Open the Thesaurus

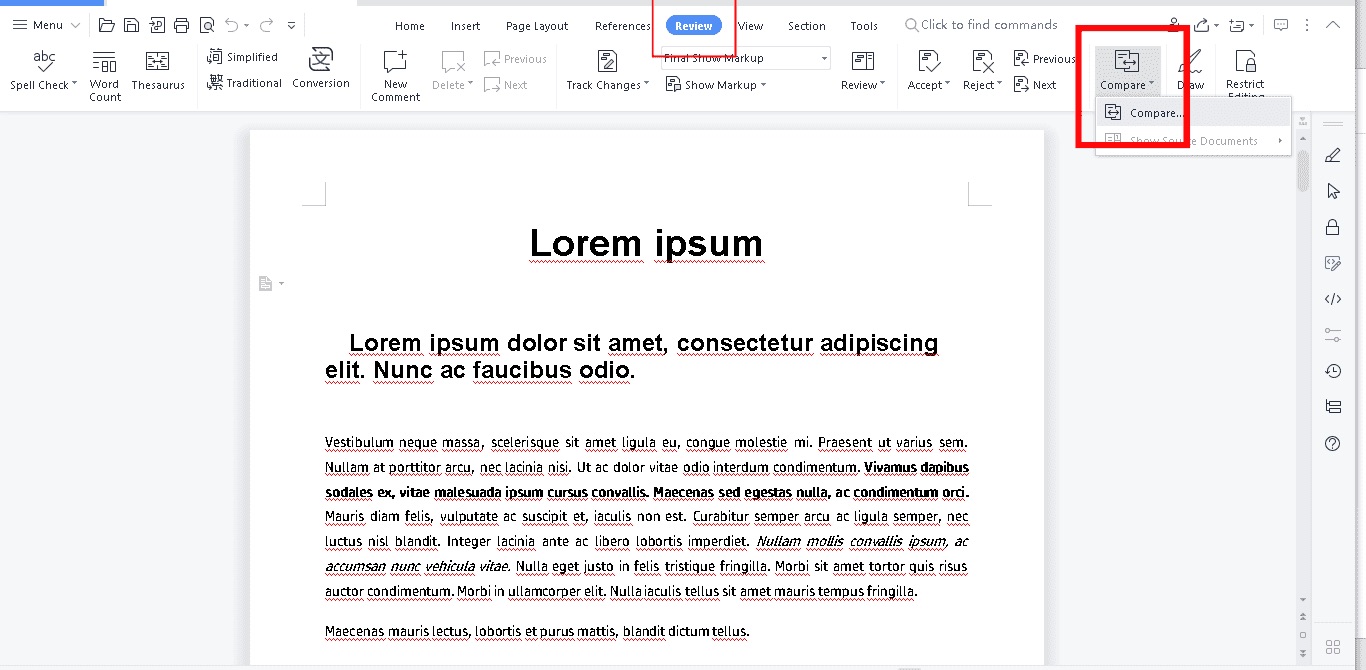tap(158, 70)
